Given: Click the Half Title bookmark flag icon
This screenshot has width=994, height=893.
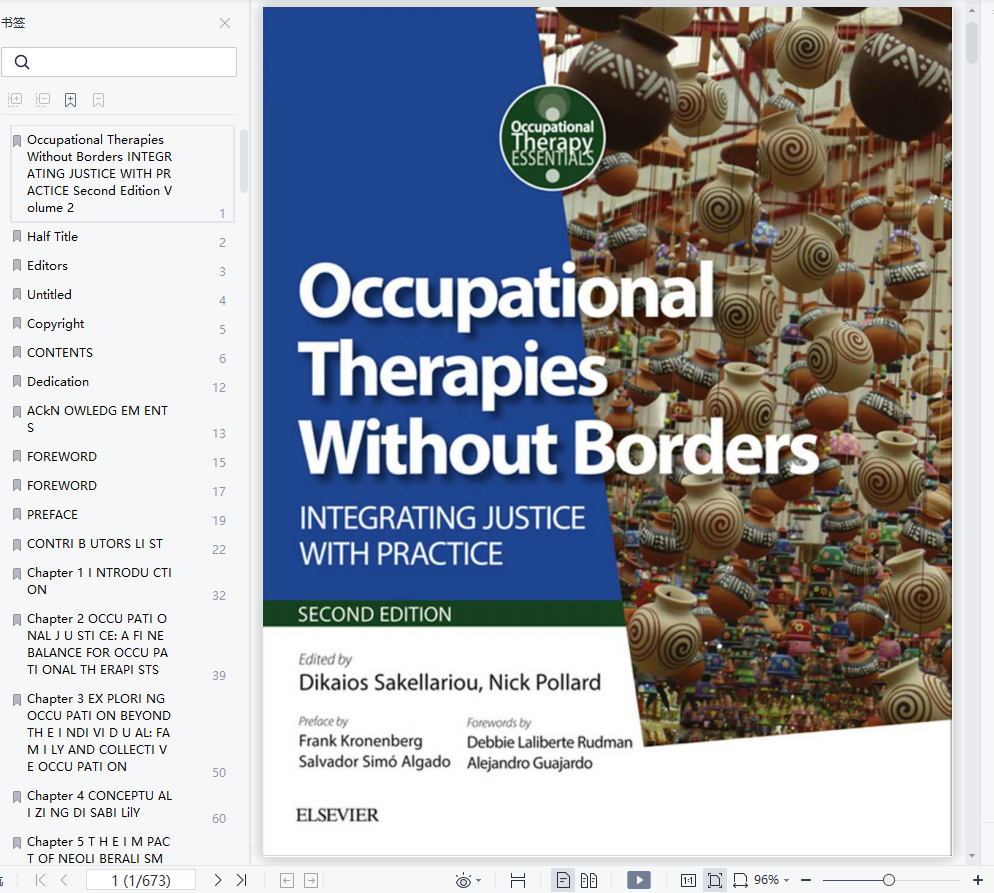Looking at the screenshot, I should point(17,236).
